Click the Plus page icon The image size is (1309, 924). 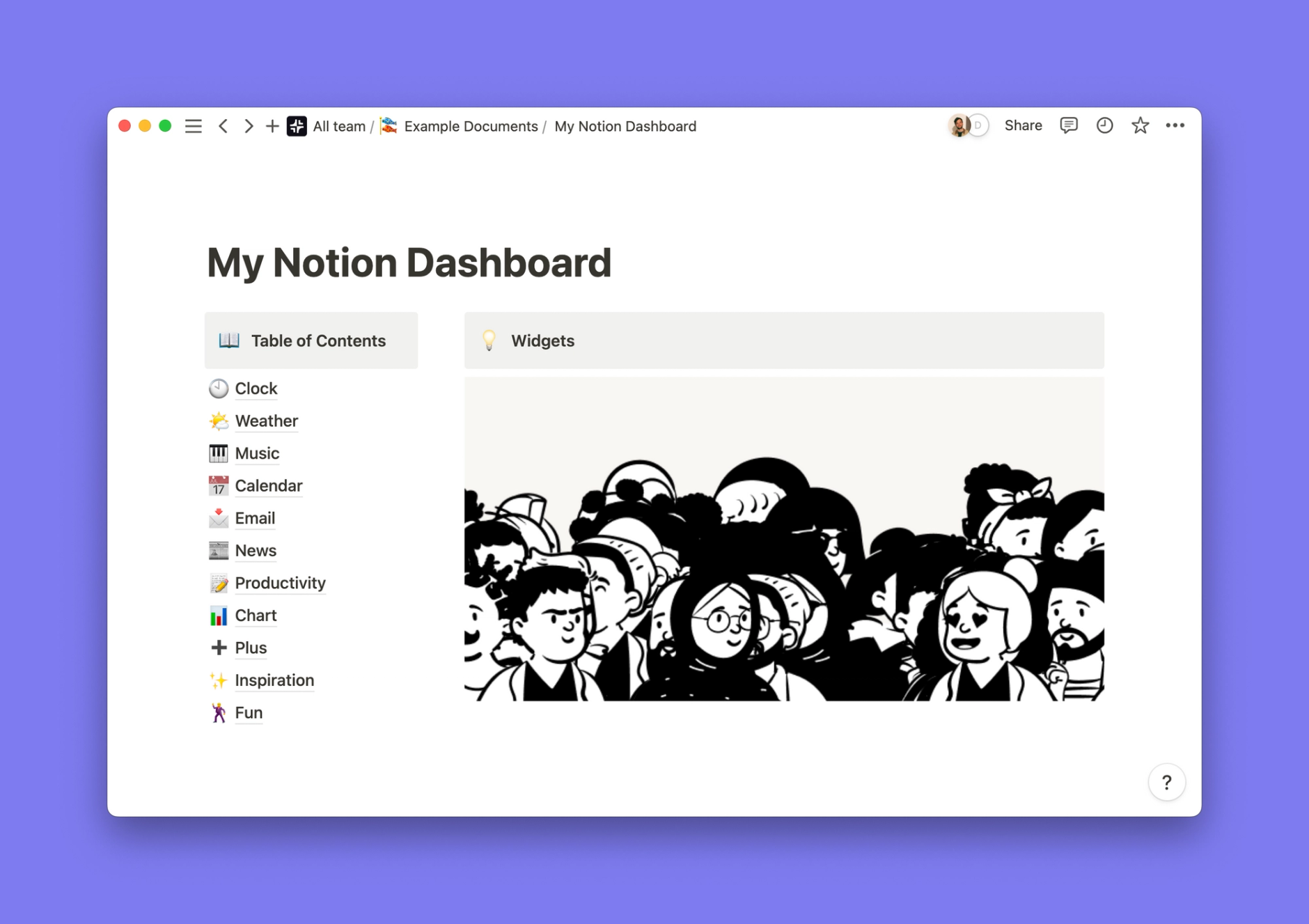coord(219,648)
